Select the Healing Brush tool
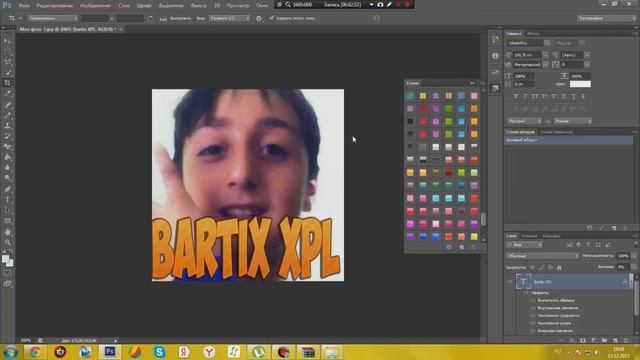640x360 pixels. point(7,104)
